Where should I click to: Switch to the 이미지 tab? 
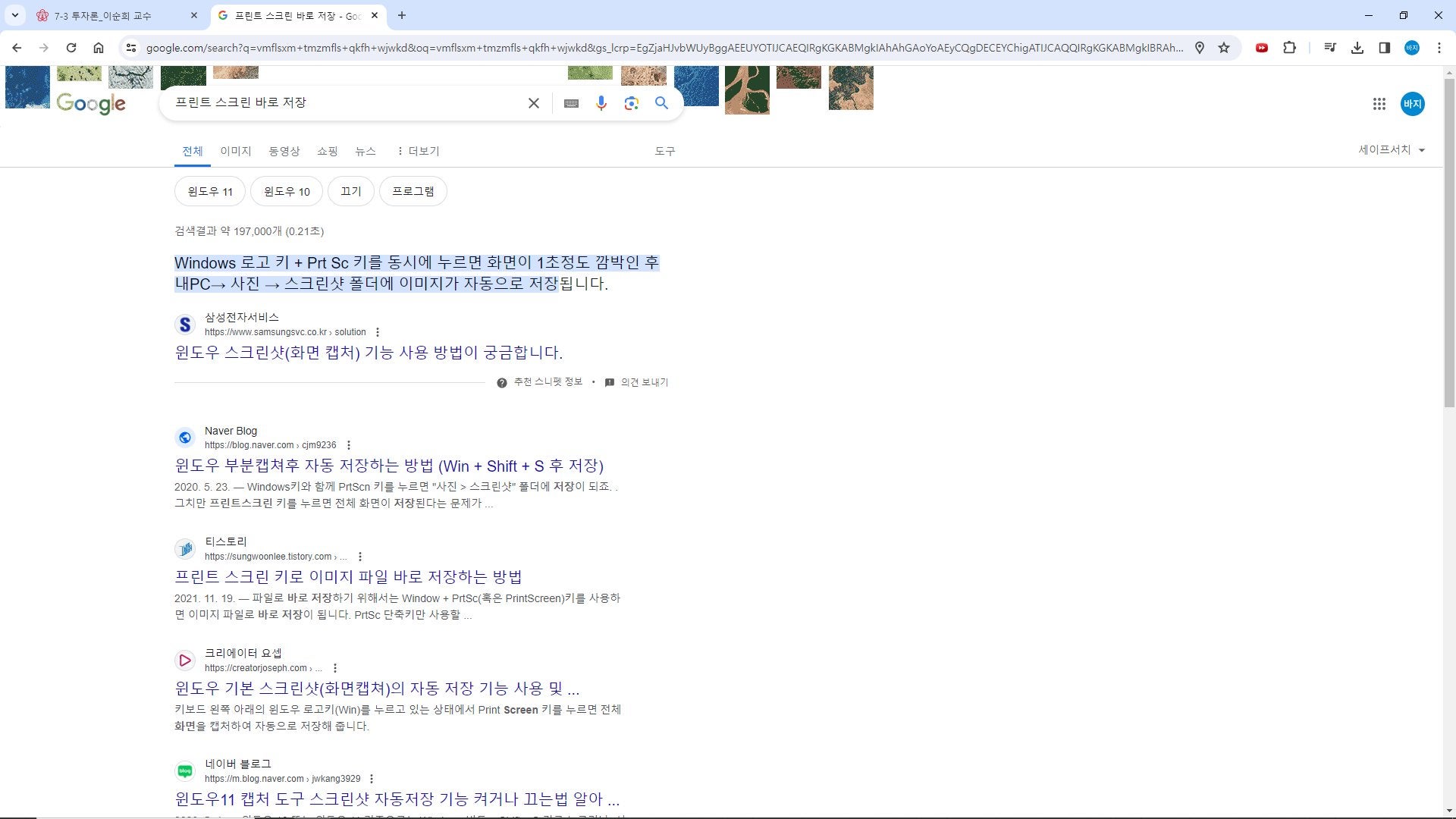tap(235, 151)
